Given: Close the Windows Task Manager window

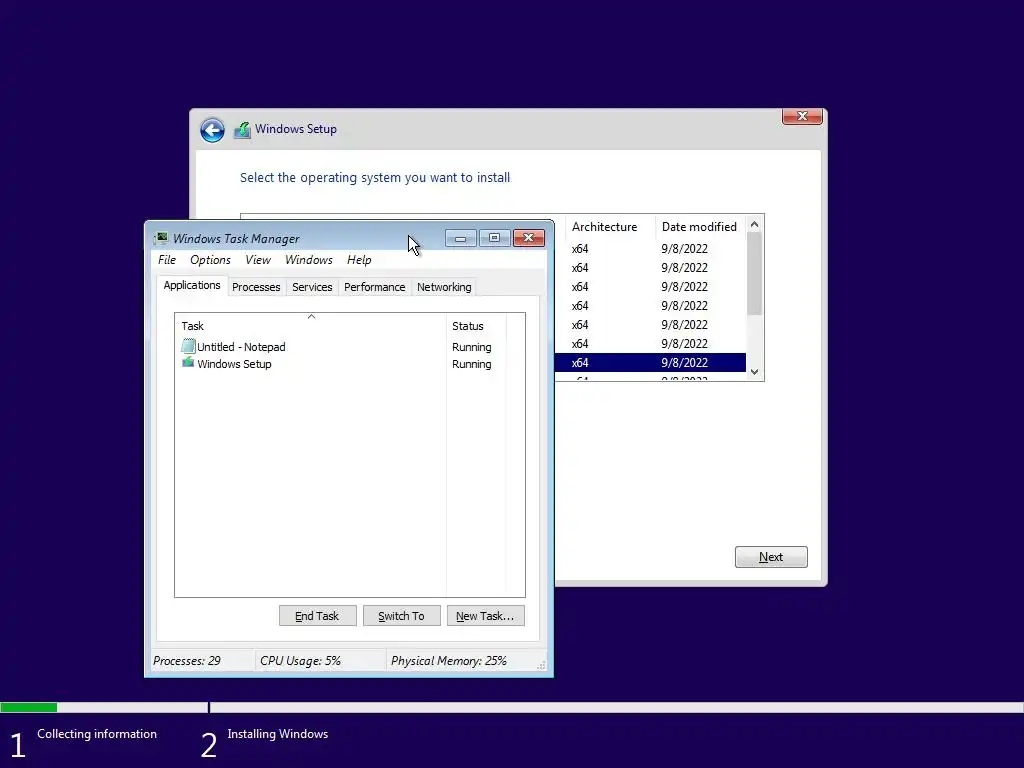Looking at the screenshot, I should (x=529, y=238).
